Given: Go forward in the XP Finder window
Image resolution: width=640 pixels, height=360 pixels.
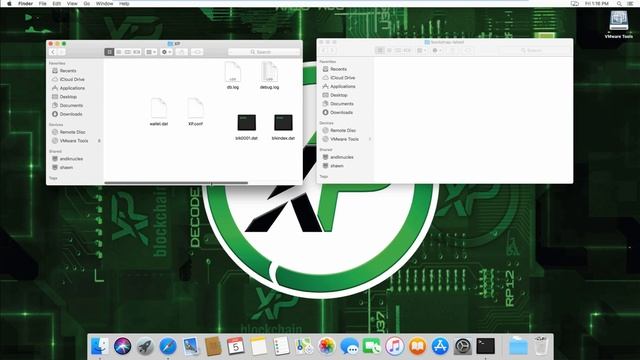Looking at the screenshot, I should pyautogui.click(x=61, y=52).
